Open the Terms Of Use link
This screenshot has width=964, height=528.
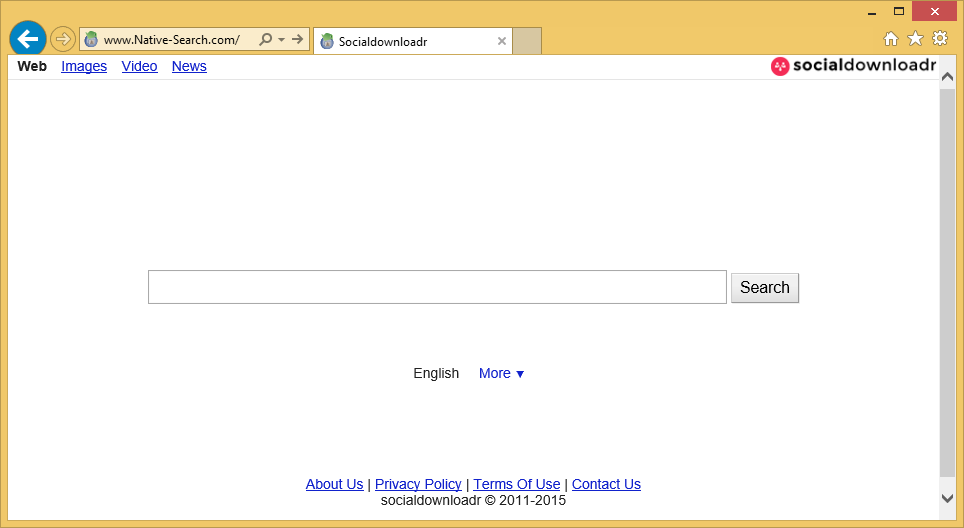click(x=516, y=484)
